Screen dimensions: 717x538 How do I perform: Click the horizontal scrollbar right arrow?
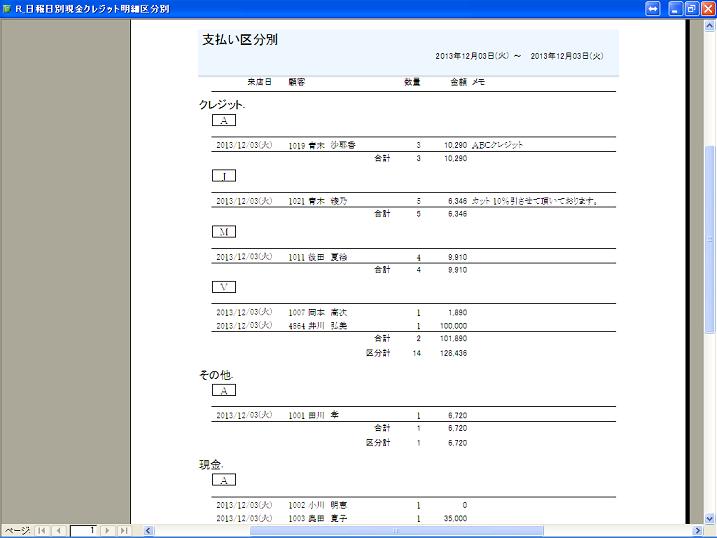[x=698, y=530]
